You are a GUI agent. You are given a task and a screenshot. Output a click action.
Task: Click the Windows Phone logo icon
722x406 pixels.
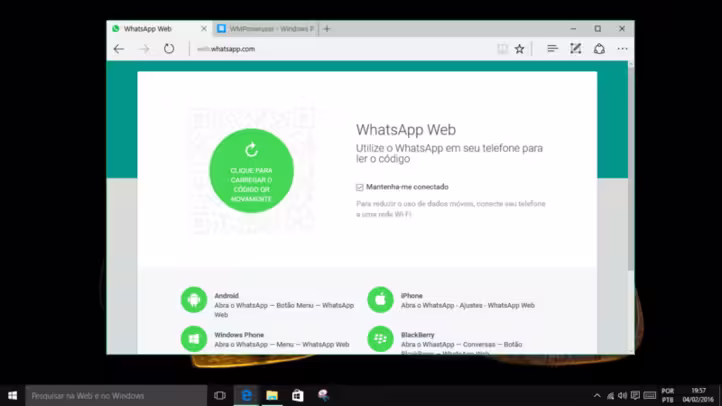pos(194,339)
